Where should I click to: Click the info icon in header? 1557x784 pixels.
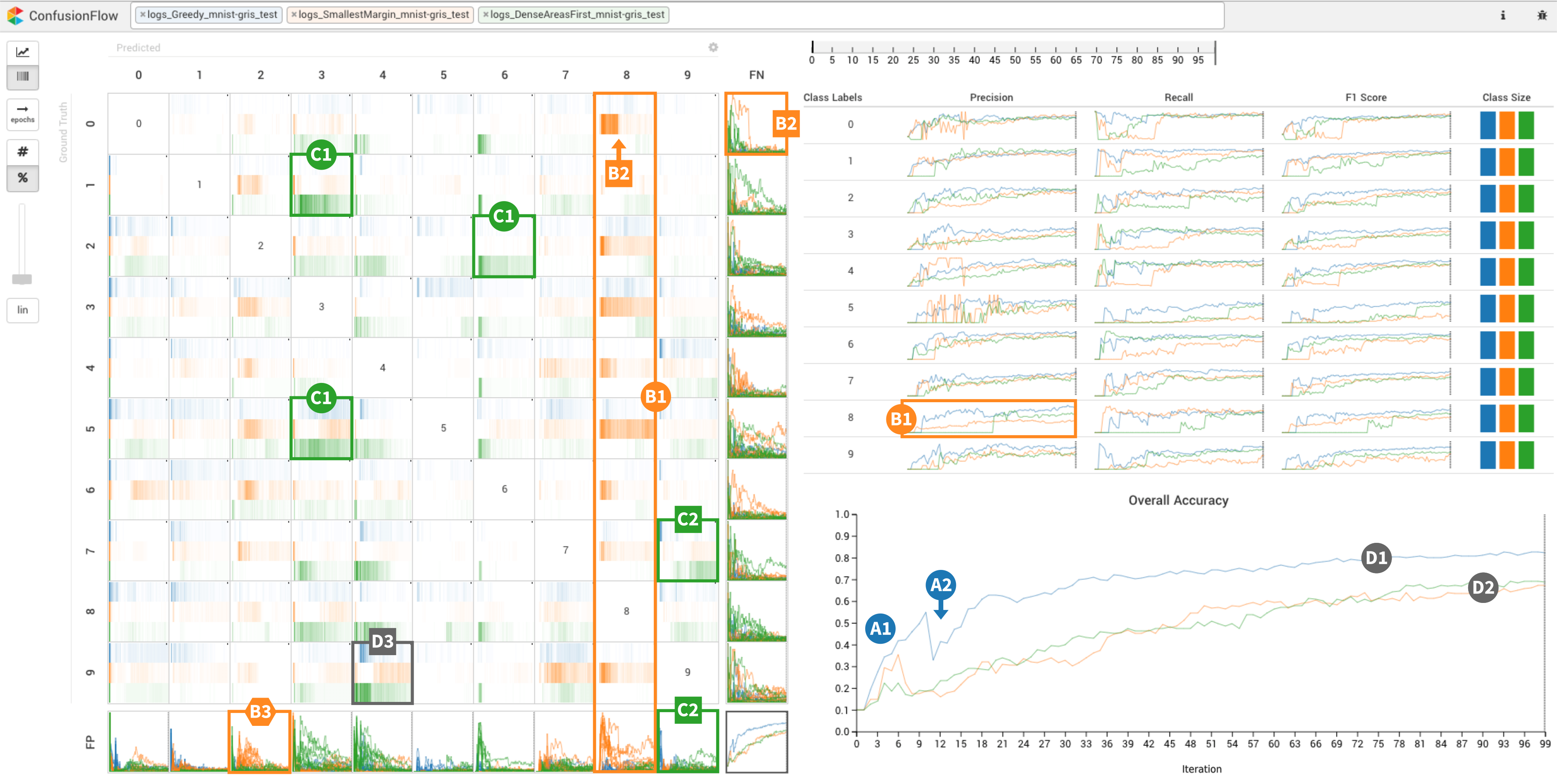(1503, 15)
